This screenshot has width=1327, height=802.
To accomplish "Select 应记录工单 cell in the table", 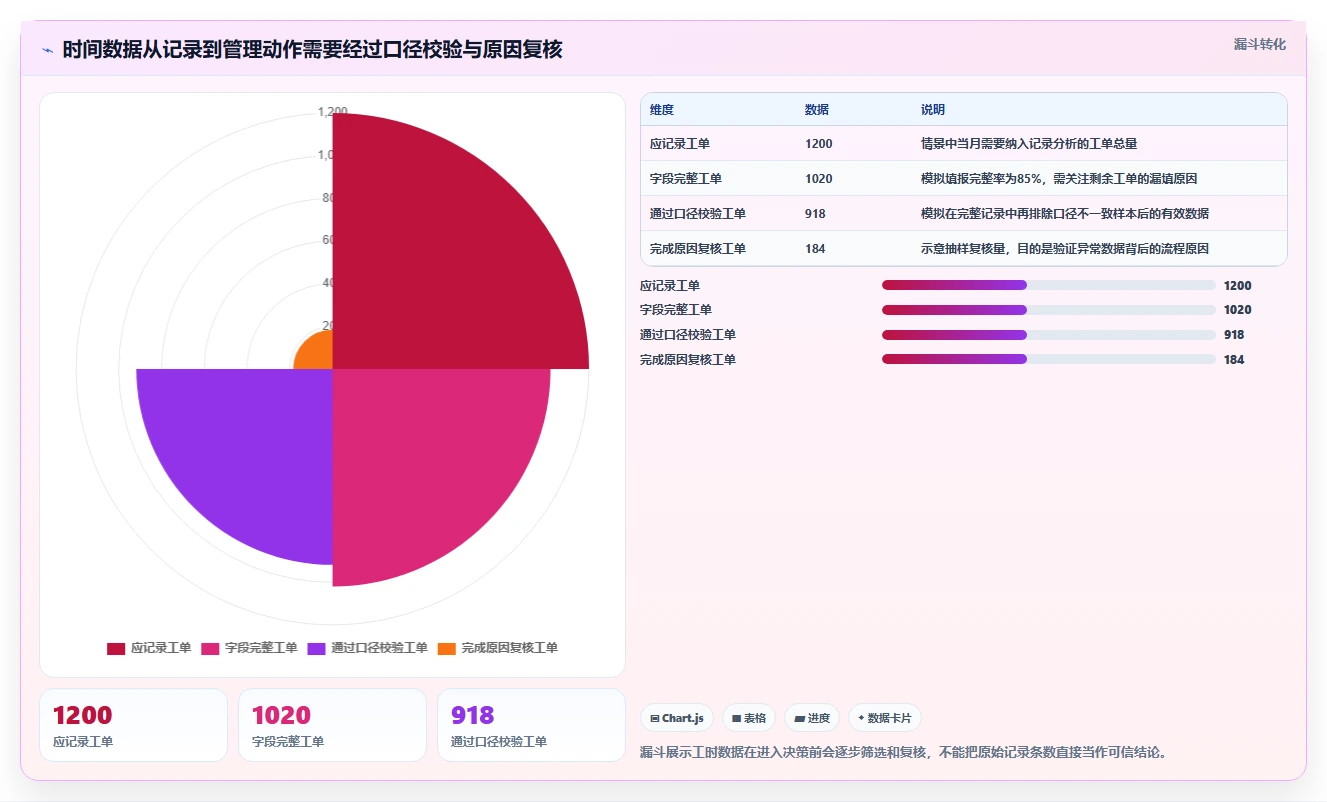I will (680, 144).
